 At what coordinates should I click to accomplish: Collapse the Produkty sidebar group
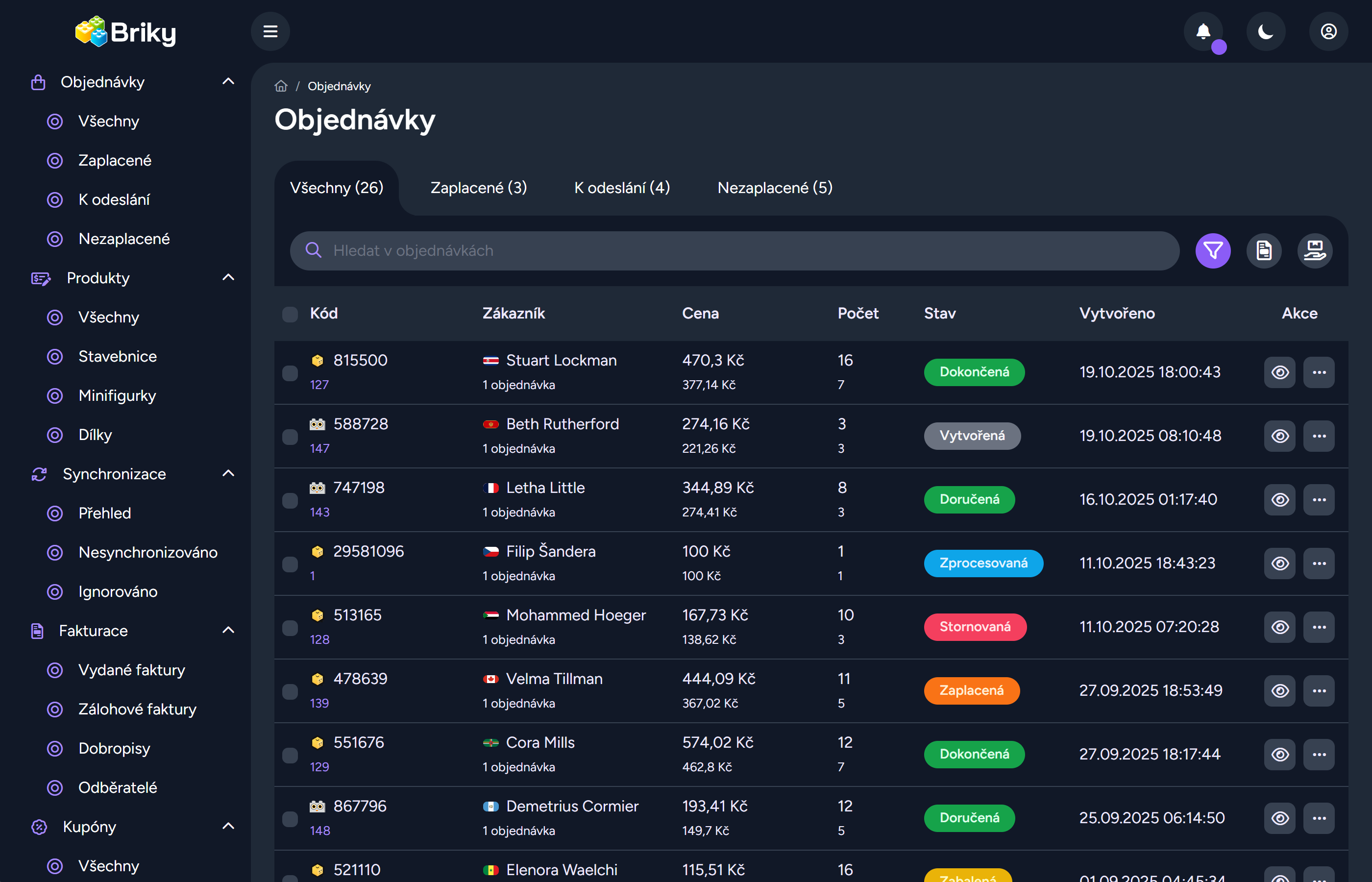click(x=228, y=278)
